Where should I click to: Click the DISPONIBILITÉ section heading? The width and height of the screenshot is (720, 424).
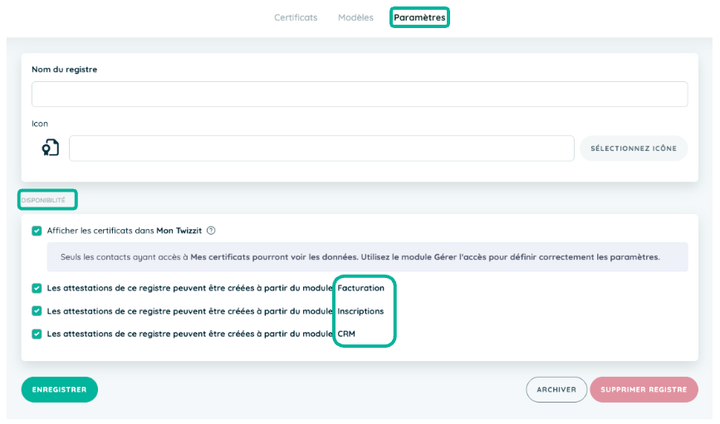(x=44, y=200)
